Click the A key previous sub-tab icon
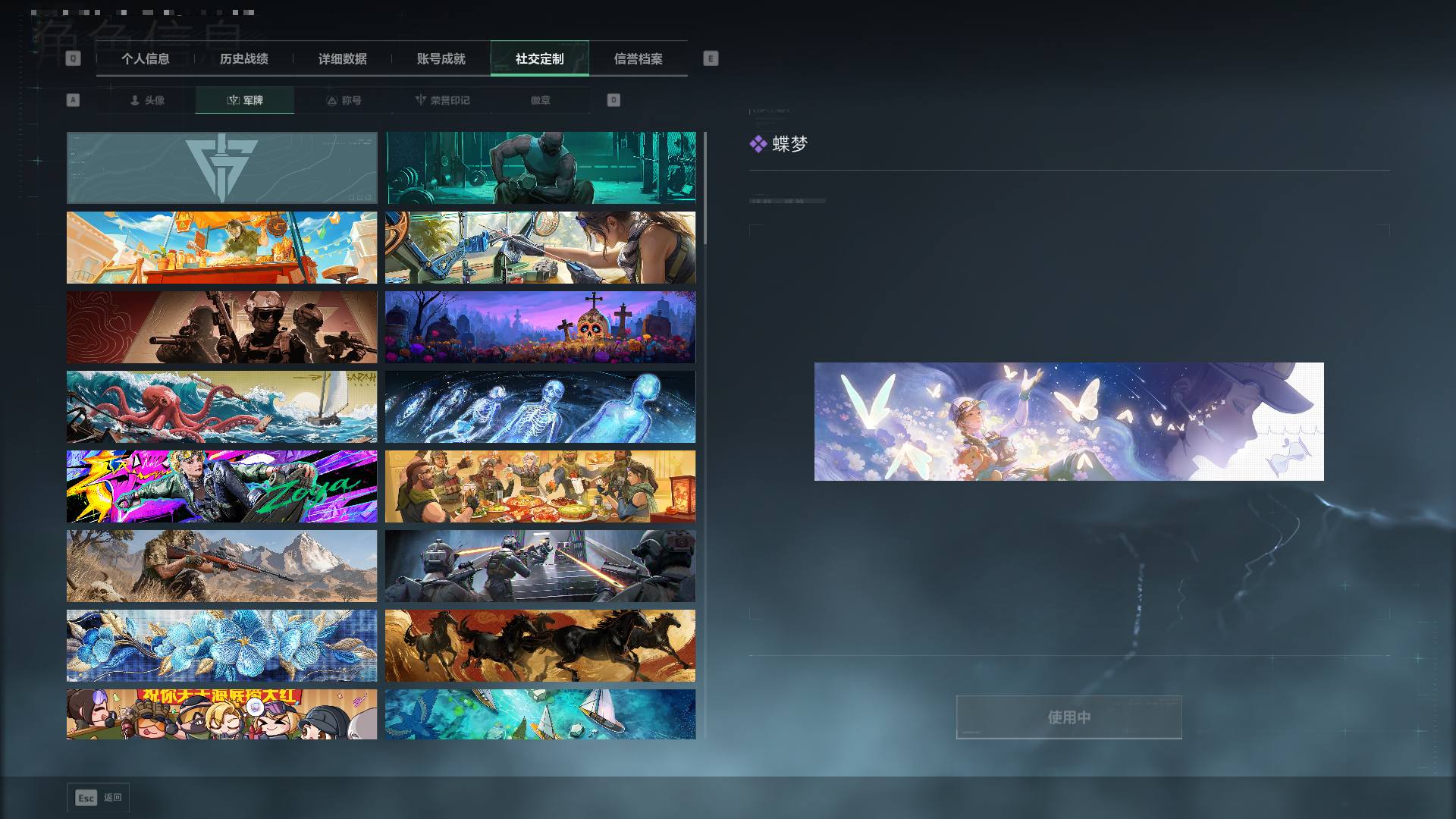 click(73, 100)
